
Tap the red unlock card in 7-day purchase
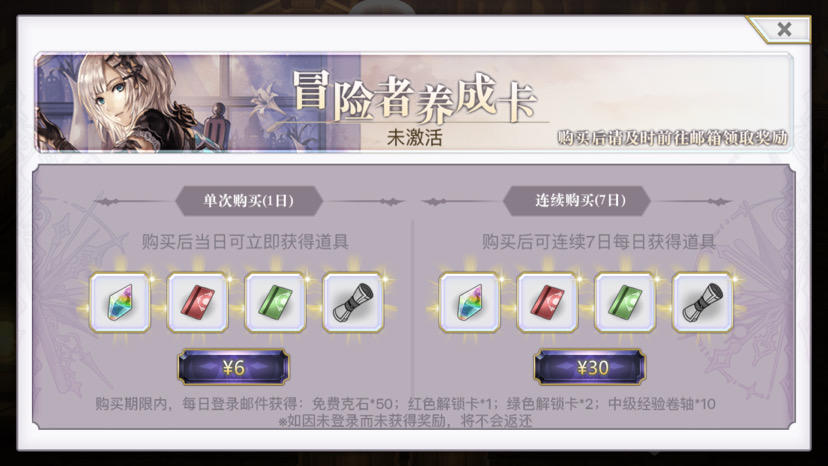tap(547, 302)
